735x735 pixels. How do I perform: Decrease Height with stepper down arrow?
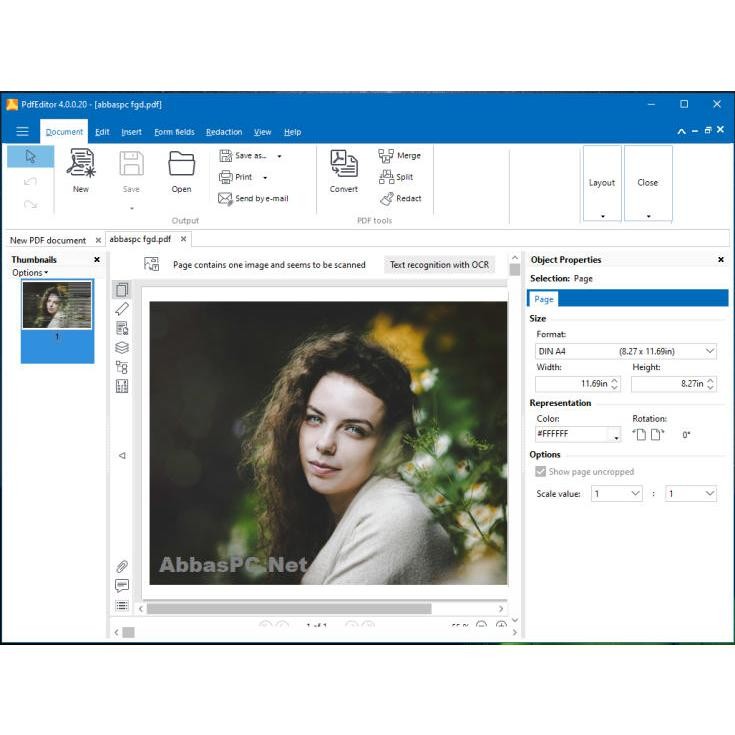(x=711, y=387)
